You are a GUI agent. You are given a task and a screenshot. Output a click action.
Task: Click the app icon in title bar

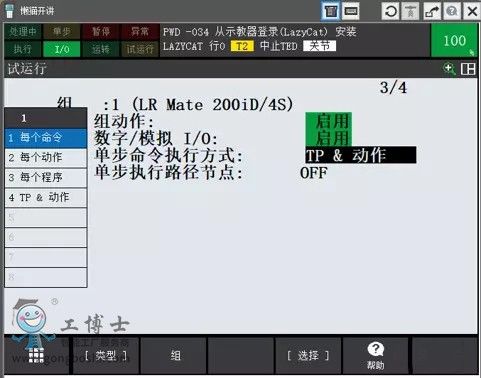pyautogui.click(x=9, y=11)
